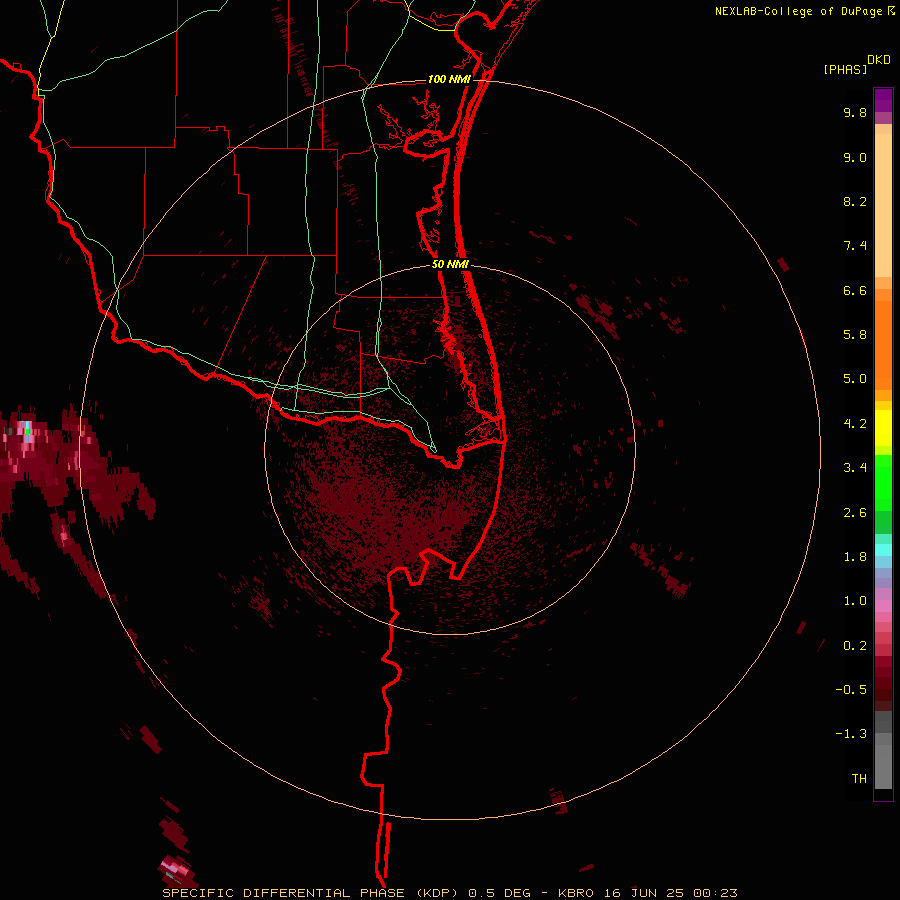Screen dimensions: 900x900
Task: Click the DKD label above the color scale
Action: (879, 60)
